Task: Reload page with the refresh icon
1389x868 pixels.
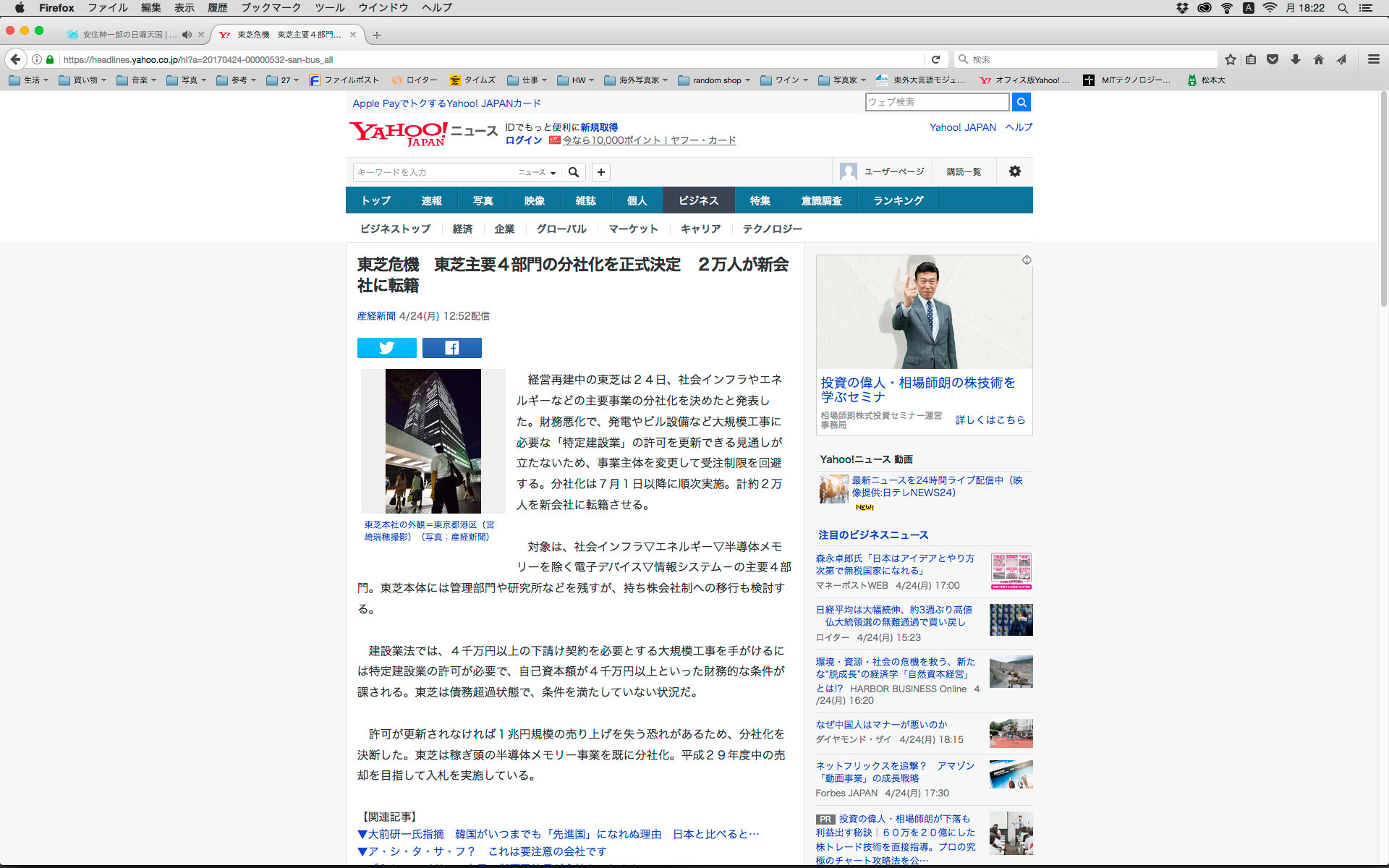Action: 935,59
